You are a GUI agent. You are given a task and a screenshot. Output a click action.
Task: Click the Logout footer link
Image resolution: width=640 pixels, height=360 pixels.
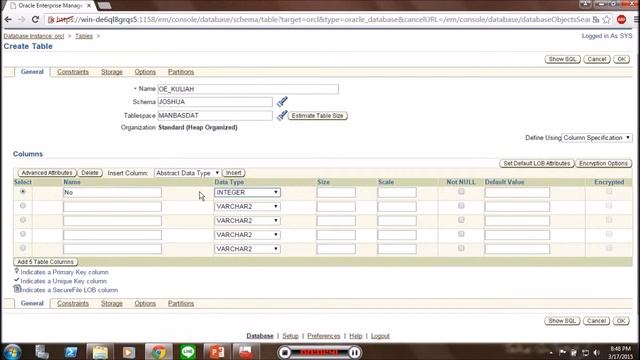point(380,336)
